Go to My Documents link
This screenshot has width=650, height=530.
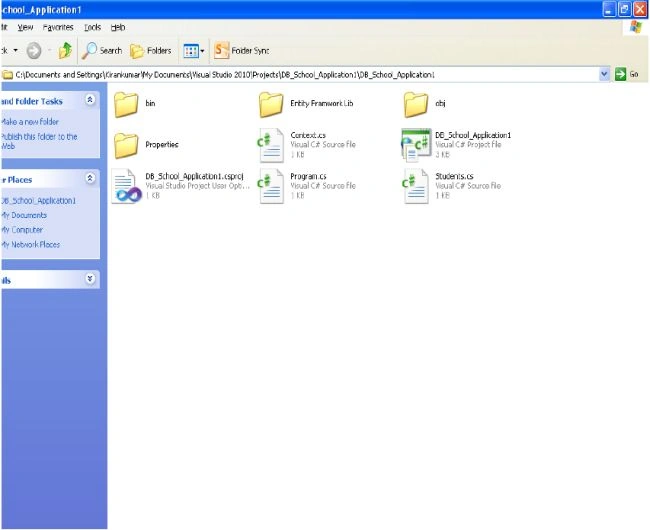tap(24, 215)
